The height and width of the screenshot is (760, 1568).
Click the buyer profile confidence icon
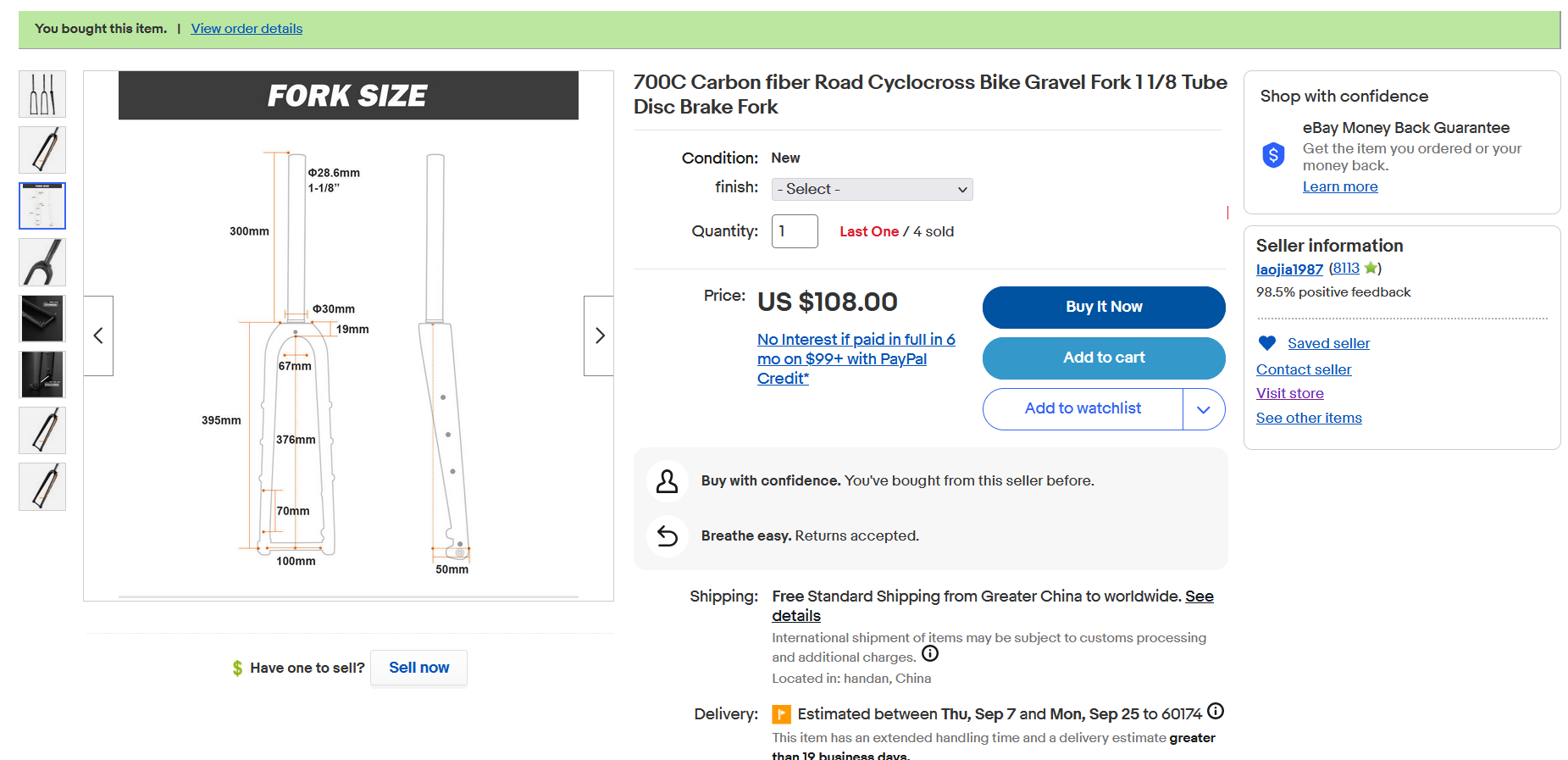point(668,481)
